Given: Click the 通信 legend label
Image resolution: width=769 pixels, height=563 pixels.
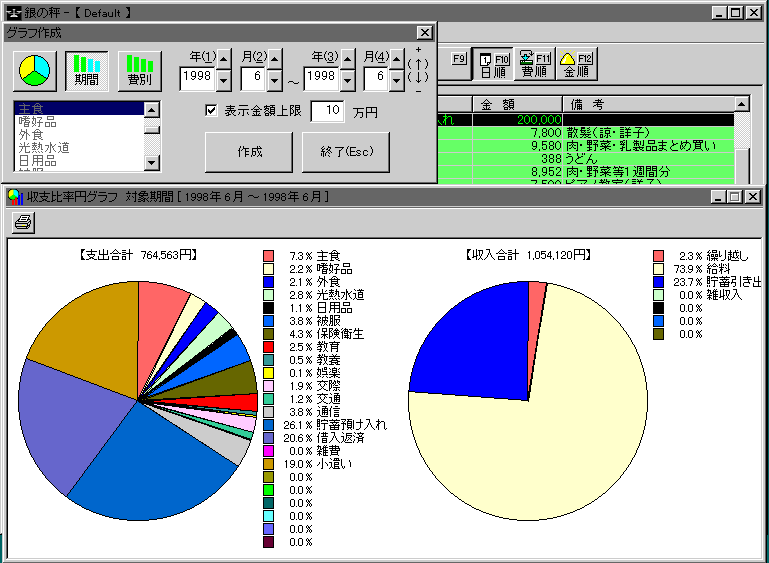Looking at the screenshot, I should (x=328, y=412).
